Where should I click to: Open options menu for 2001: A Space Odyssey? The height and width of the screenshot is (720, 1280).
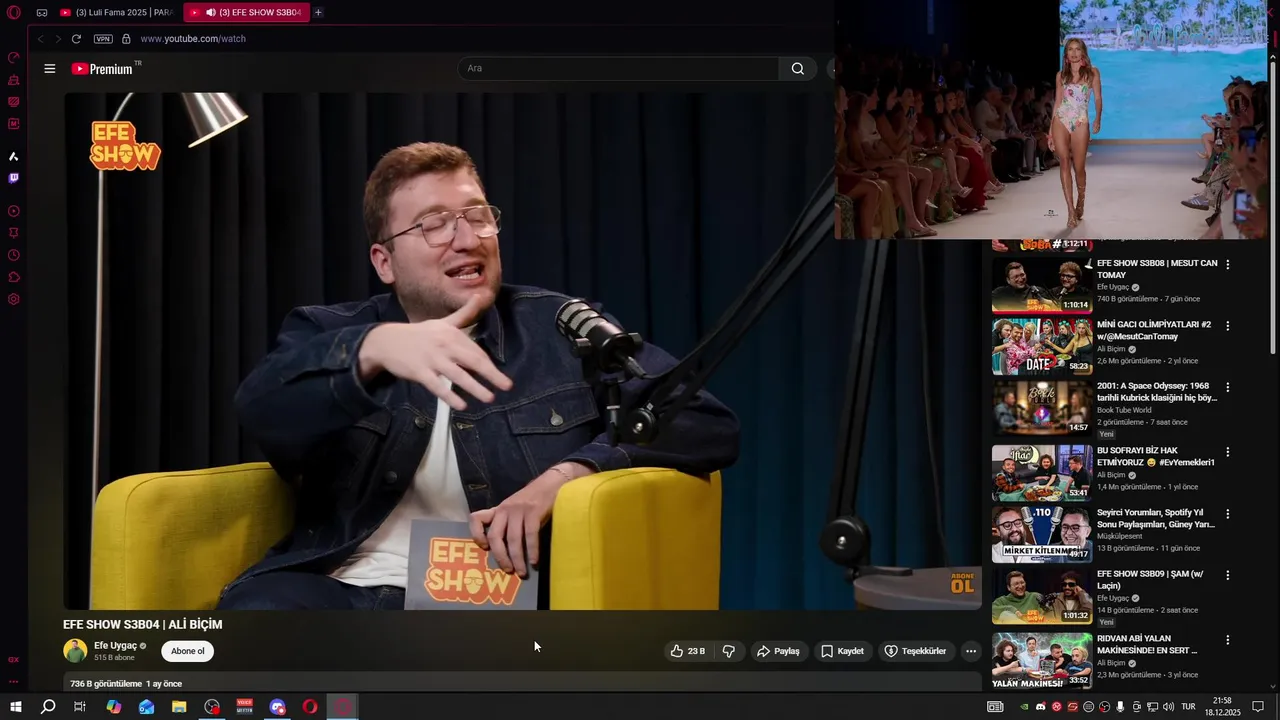coord(1228,387)
